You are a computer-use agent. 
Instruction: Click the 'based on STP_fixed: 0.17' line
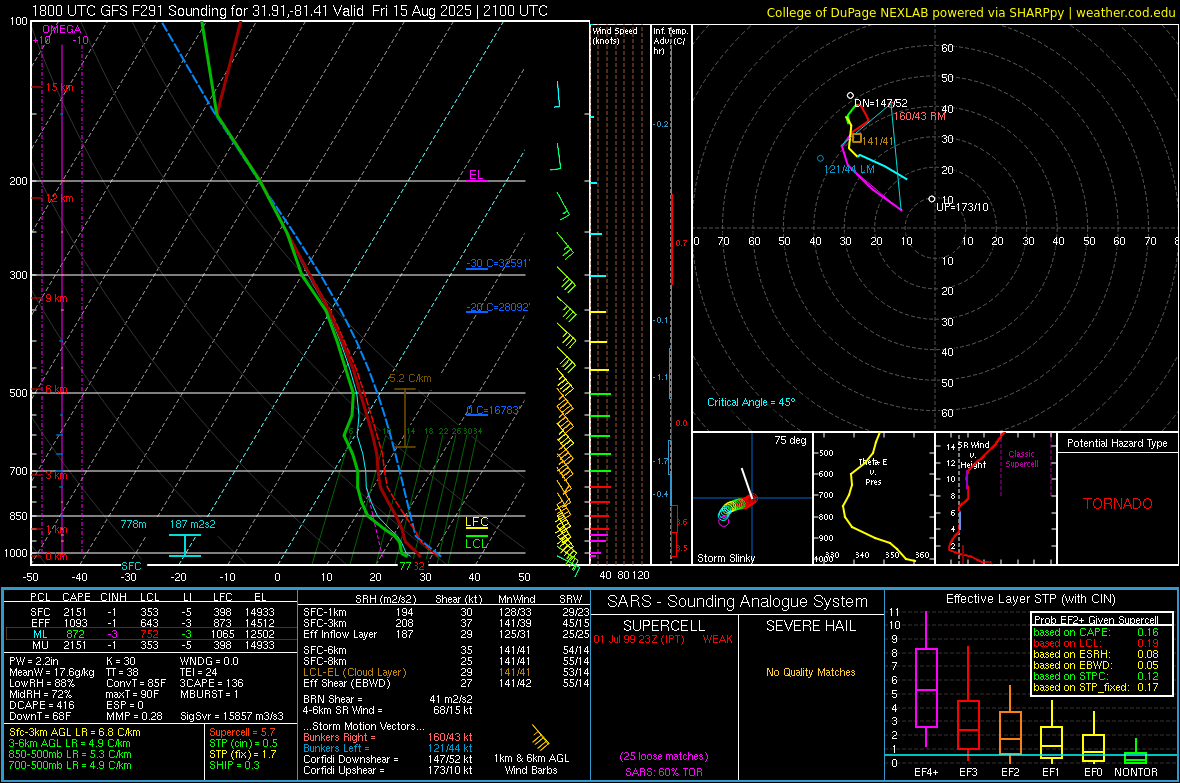pyautogui.click(x=1096, y=687)
